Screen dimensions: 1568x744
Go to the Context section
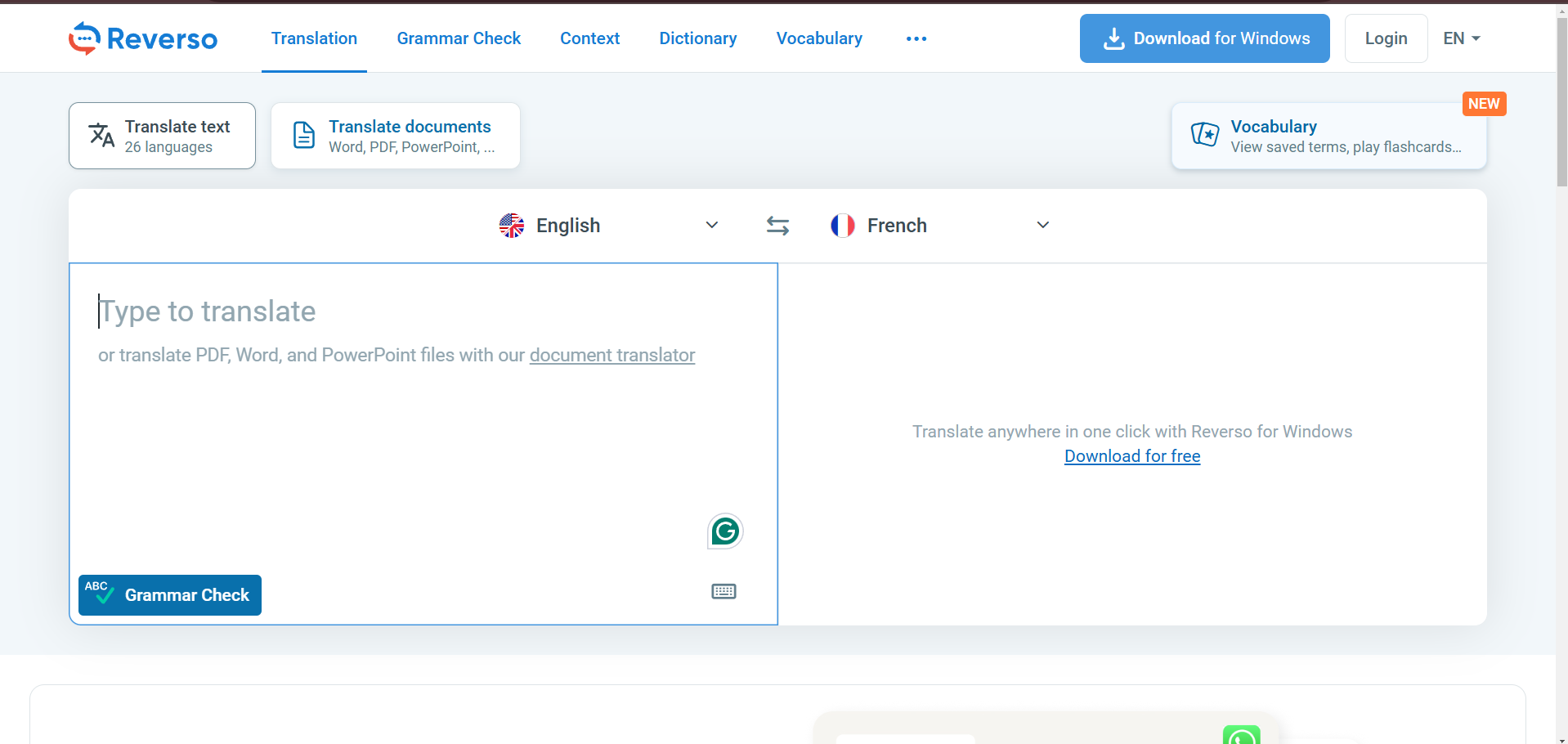point(589,38)
